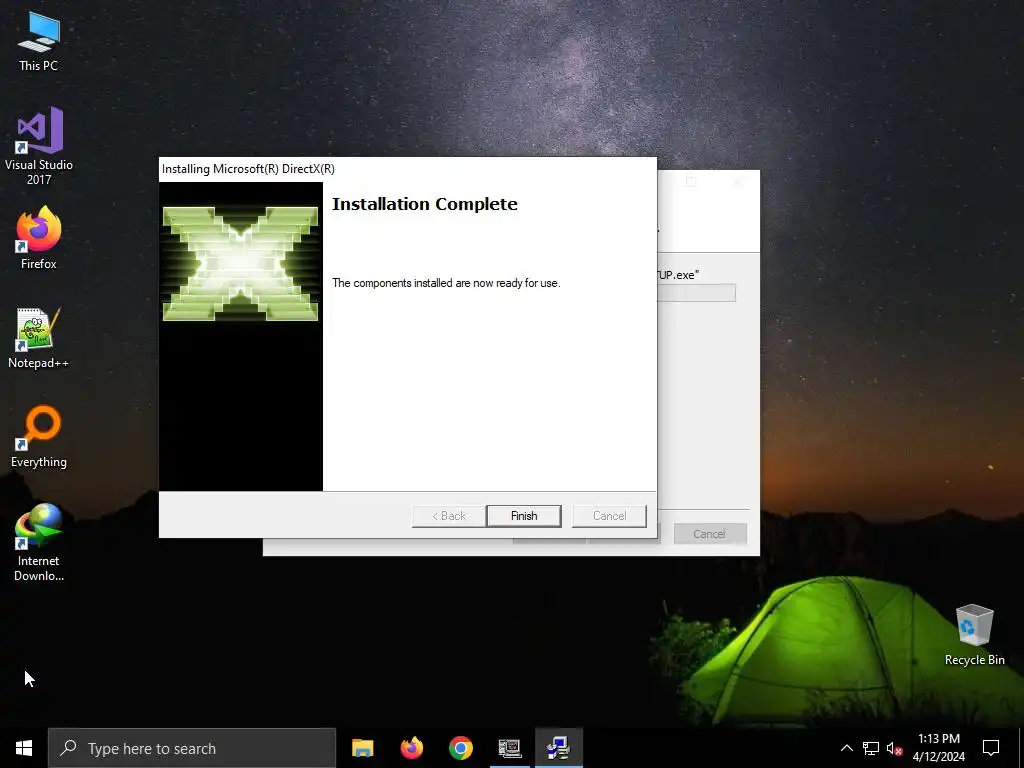1024x768 pixels.
Task: Click the taskbar search box
Action: 192,748
